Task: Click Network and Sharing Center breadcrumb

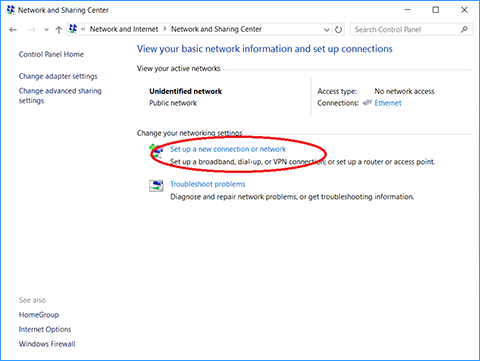Action: [216, 29]
